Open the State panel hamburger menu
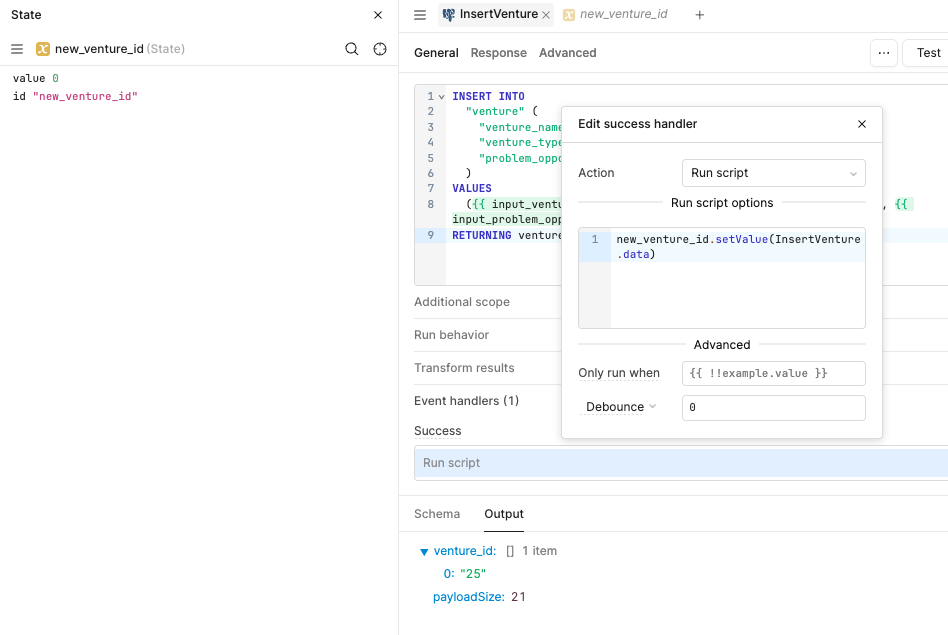Screen dimensions: 948x635 [17, 49]
